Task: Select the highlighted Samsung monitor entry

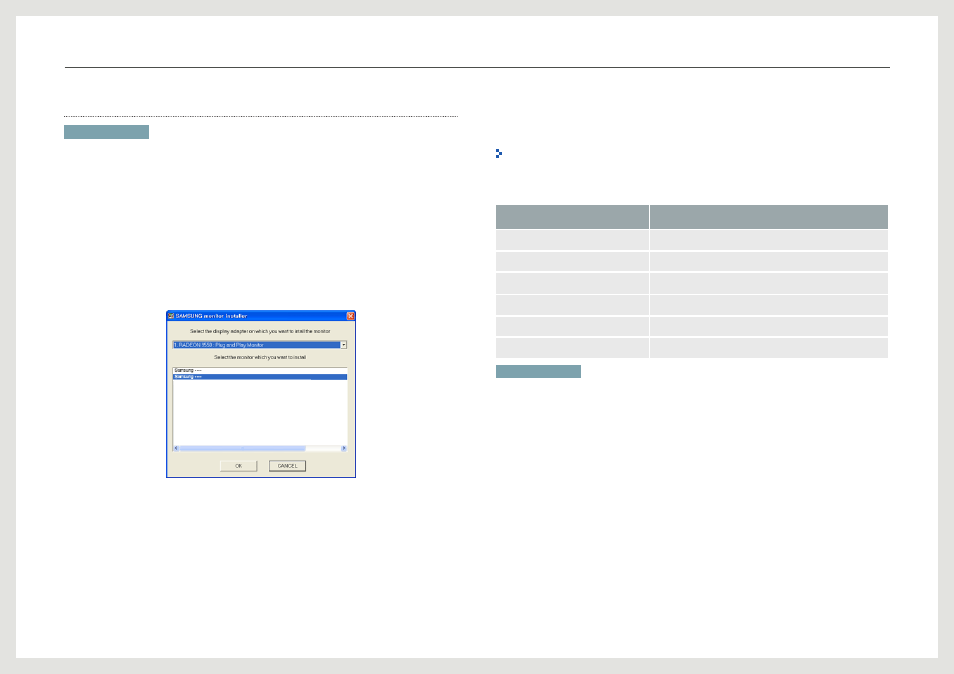Action: [x=260, y=377]
